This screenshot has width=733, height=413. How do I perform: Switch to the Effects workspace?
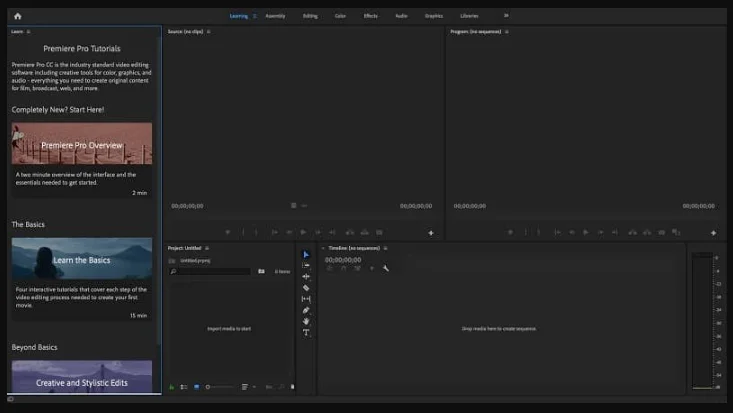pos(371,16)
